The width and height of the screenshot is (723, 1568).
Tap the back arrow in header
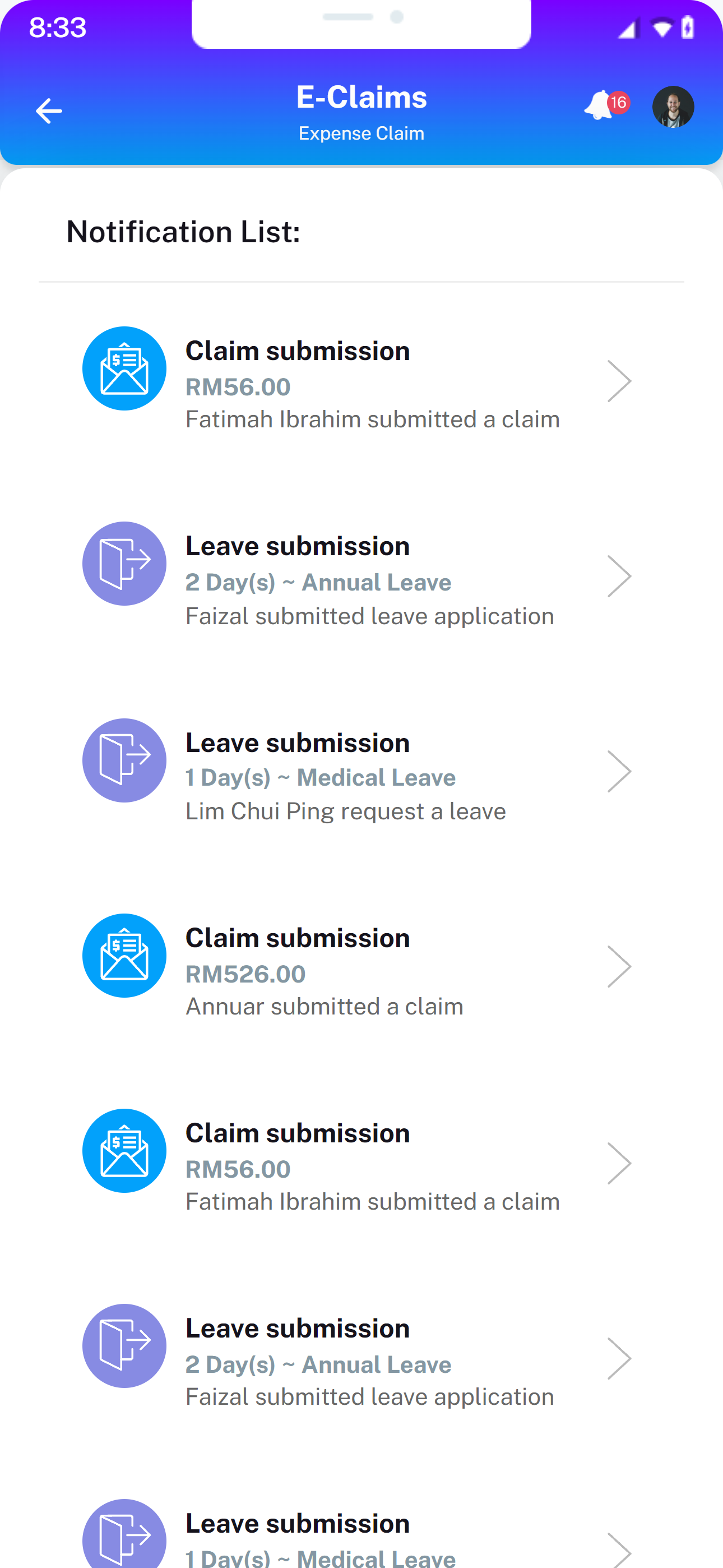click(49, 111)
